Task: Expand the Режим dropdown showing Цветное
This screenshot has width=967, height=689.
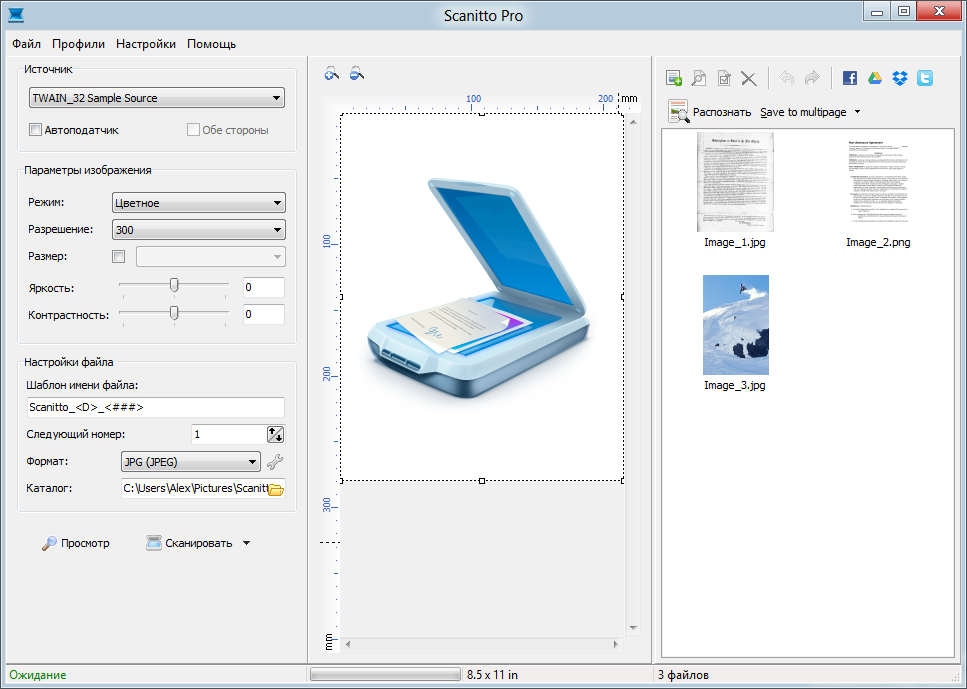Action: click(x=199, y=203)
